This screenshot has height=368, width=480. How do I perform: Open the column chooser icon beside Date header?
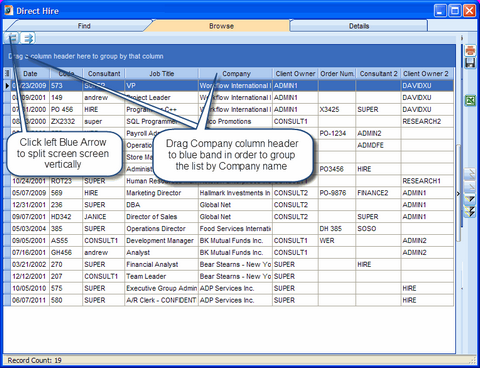pos(7,74)
